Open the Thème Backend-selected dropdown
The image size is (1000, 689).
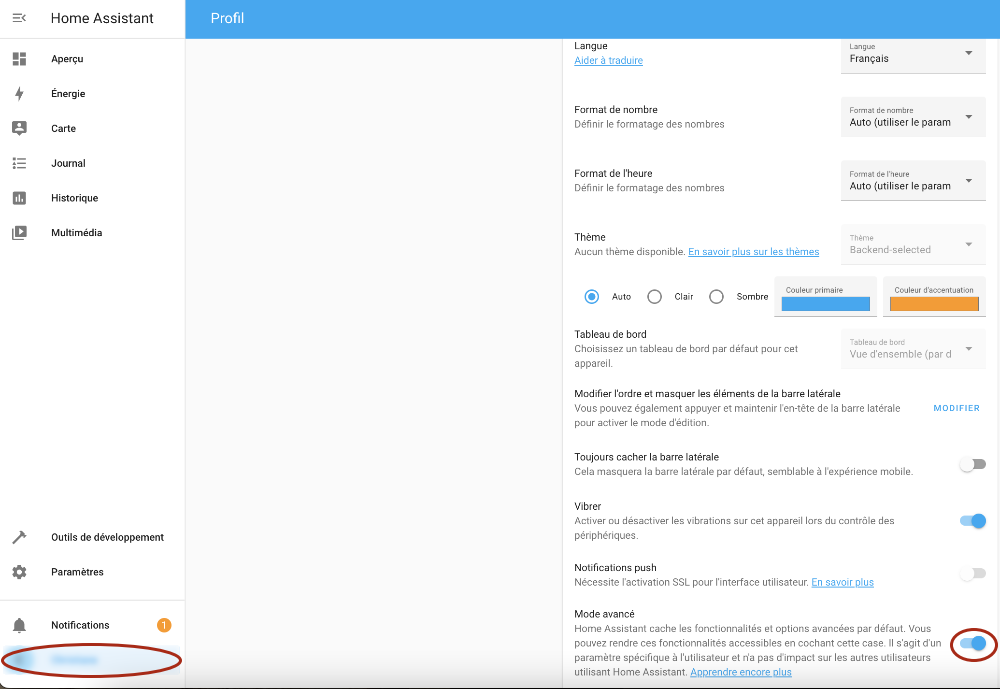pos(913,244)
